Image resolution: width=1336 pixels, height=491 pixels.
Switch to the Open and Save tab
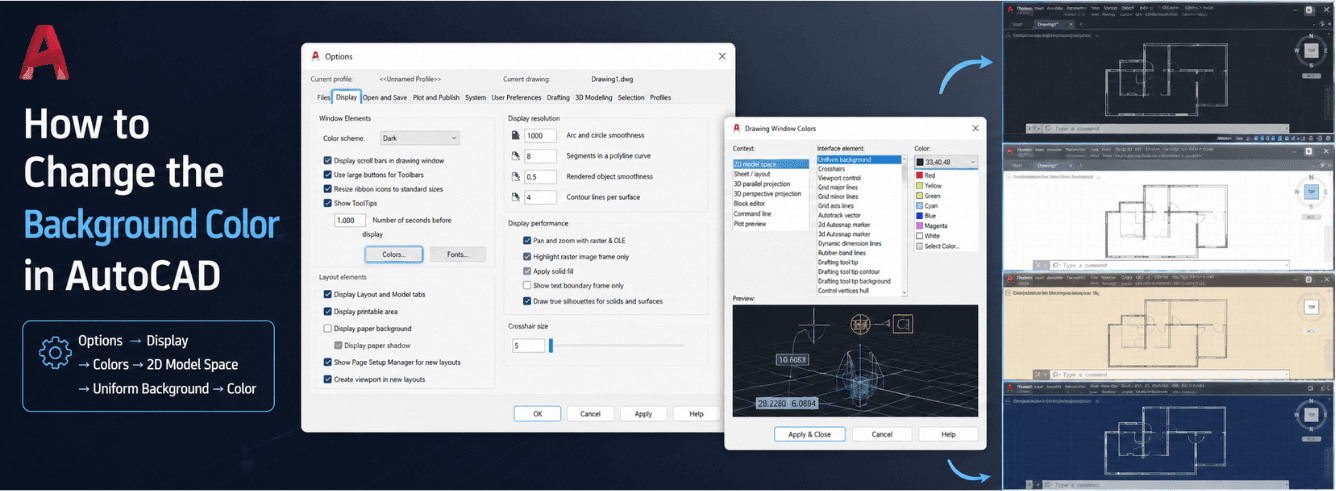click(385, 98)
